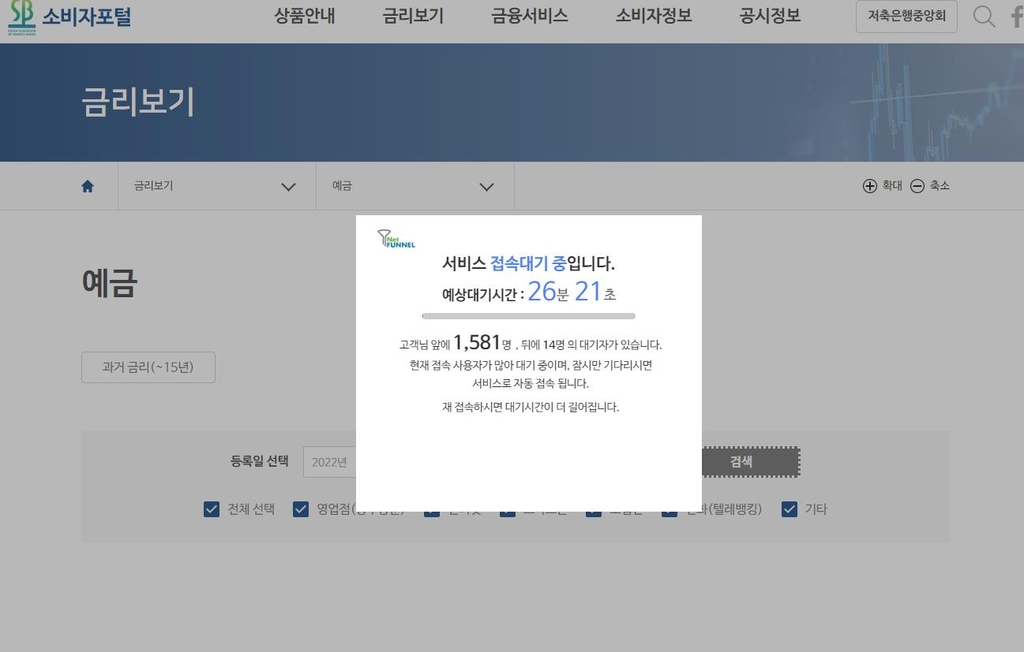This screenshot has width=1024, height=652.
Task: Click the 검색 button
Action: pos(741,462)
